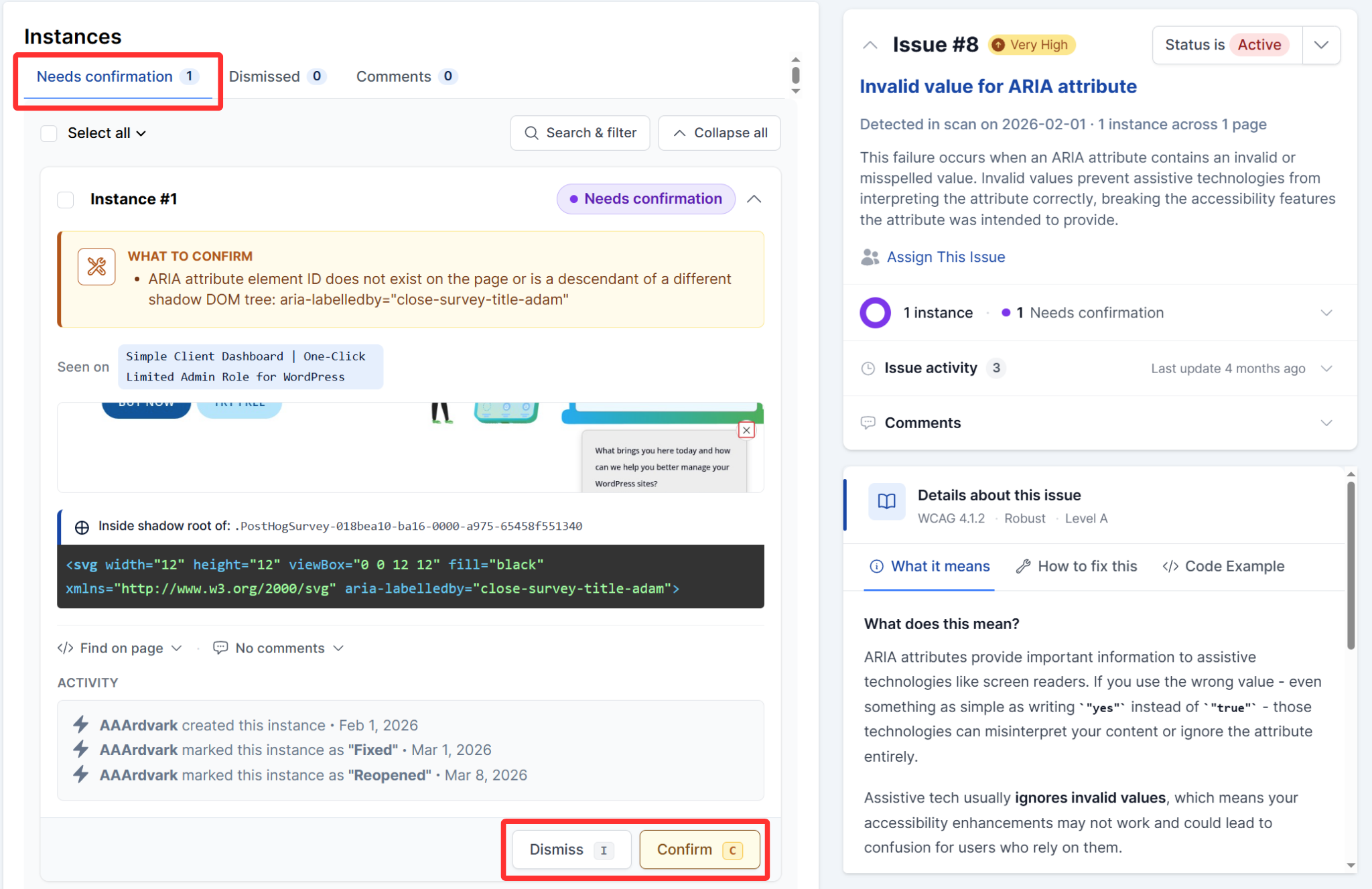
Task: Click the page screenshot thumbnail
Action: [410, 447]
